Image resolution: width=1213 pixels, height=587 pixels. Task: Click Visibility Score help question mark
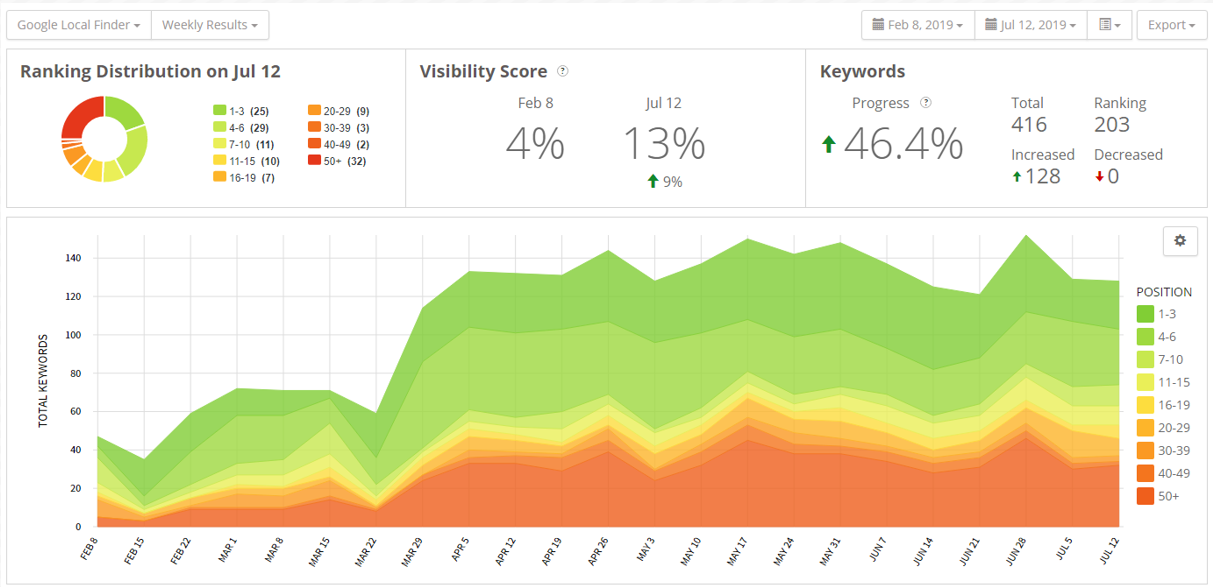[563, 71]
